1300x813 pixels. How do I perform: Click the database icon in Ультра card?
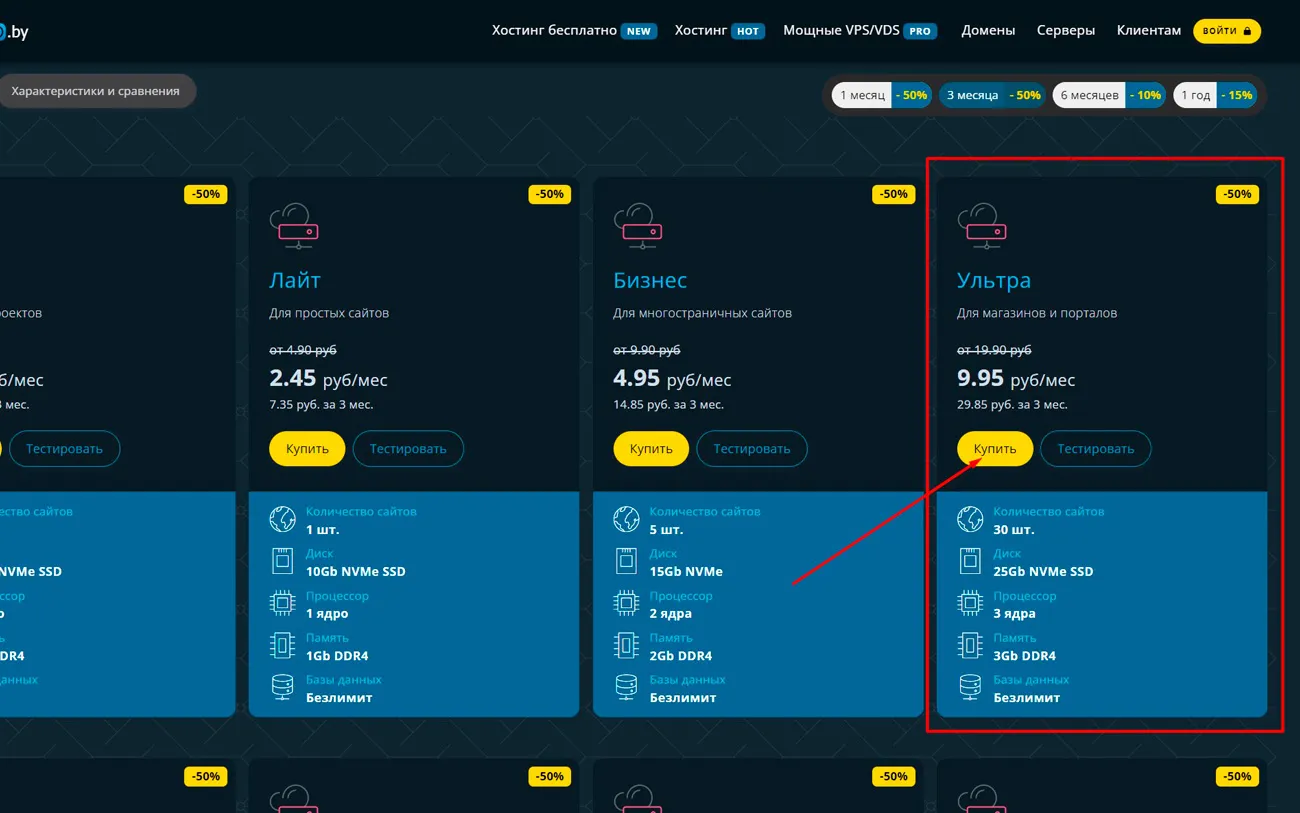[971, 687]
